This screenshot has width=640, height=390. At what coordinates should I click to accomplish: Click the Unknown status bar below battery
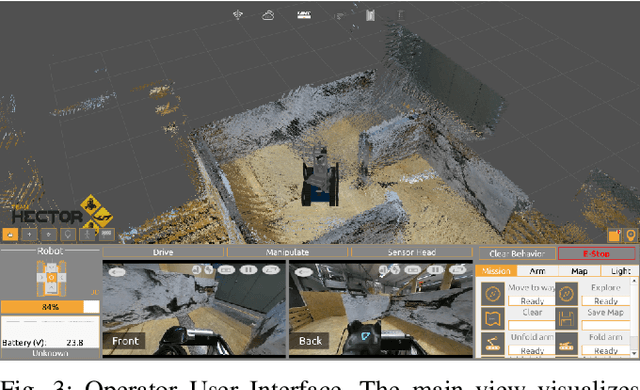click(x=50, y=353)
